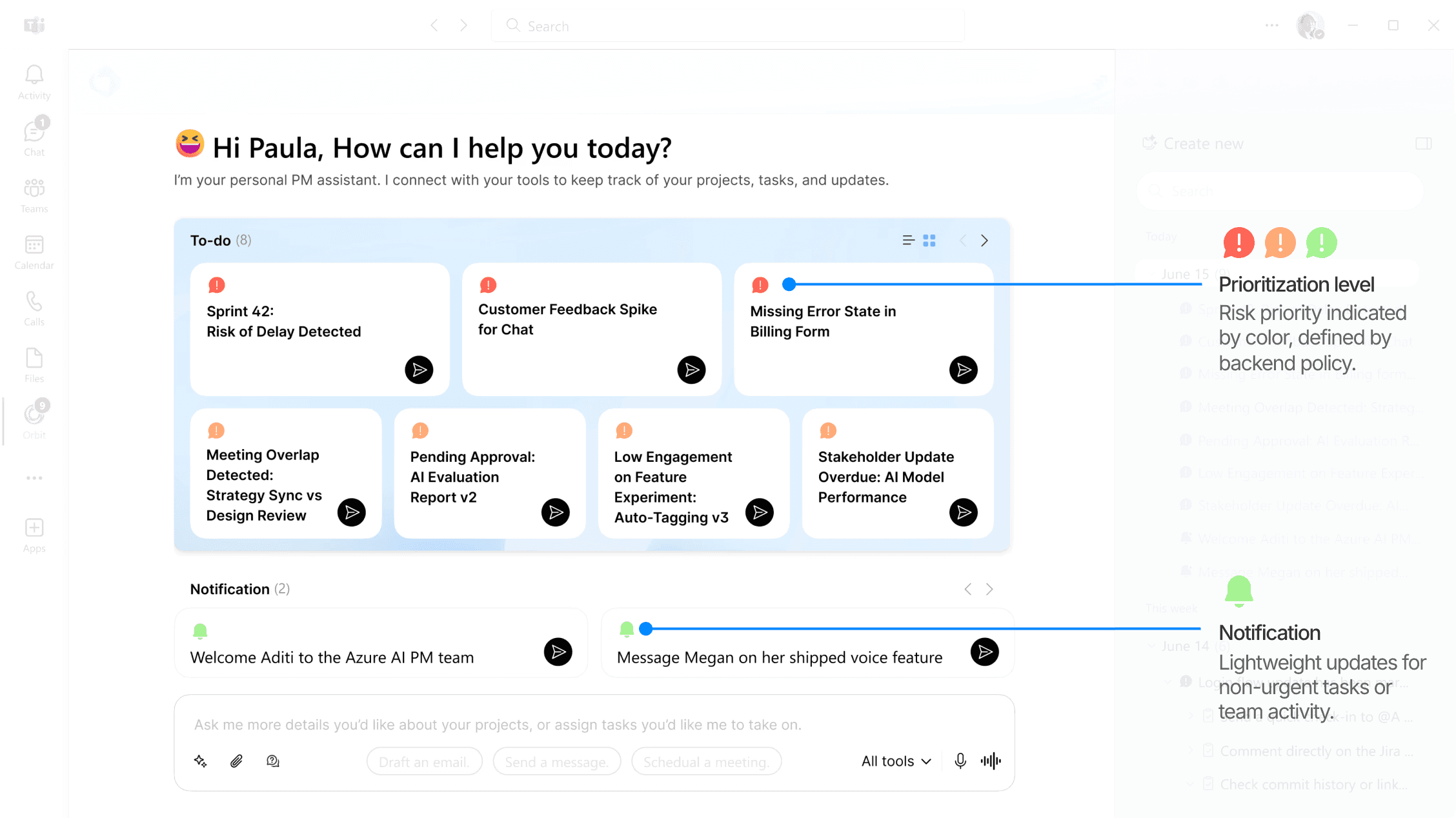Open the All tools dropdown
The height and width of the screenshot is (818, 1456).
click(896, 761)
